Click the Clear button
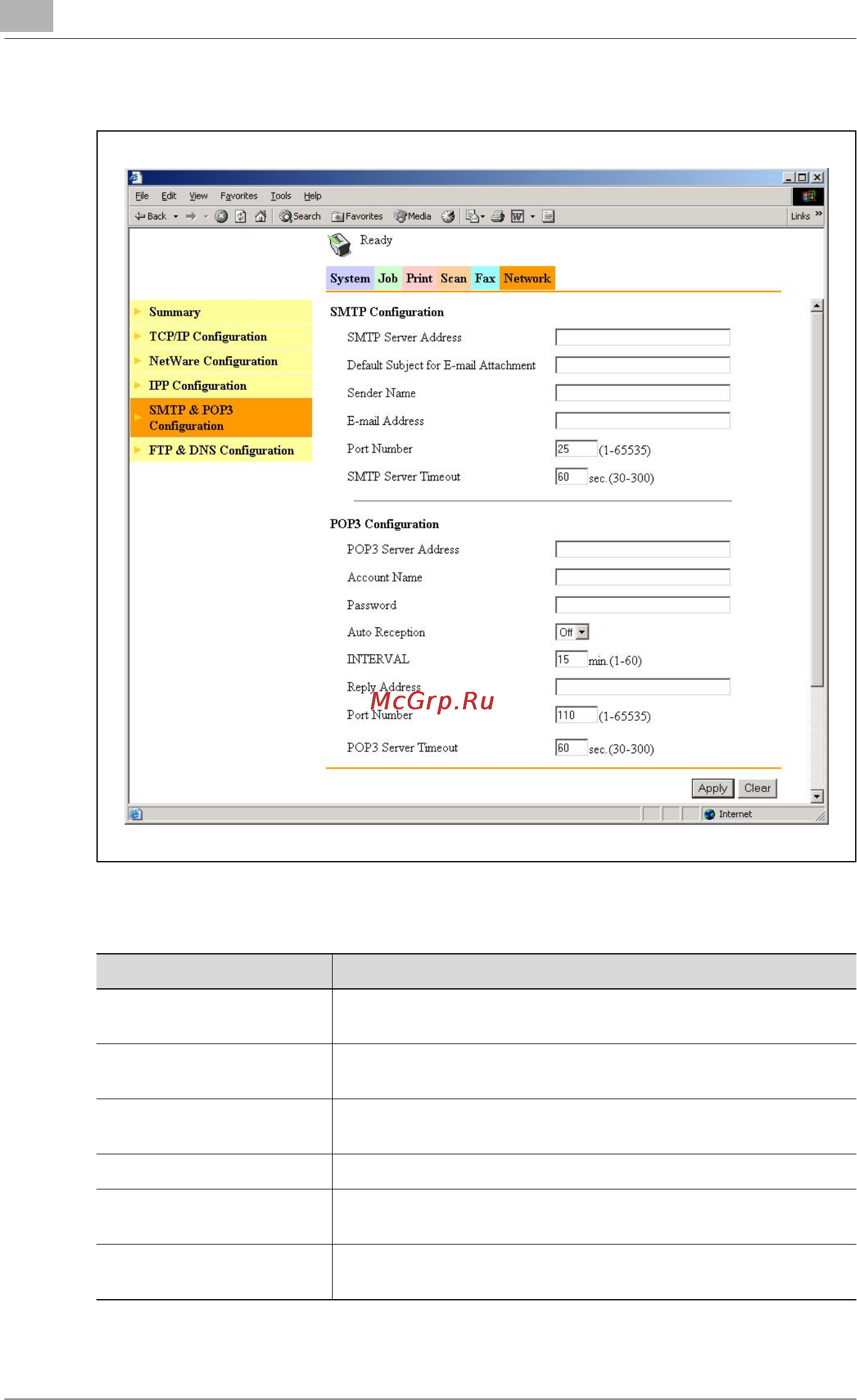 click(757, 788)
